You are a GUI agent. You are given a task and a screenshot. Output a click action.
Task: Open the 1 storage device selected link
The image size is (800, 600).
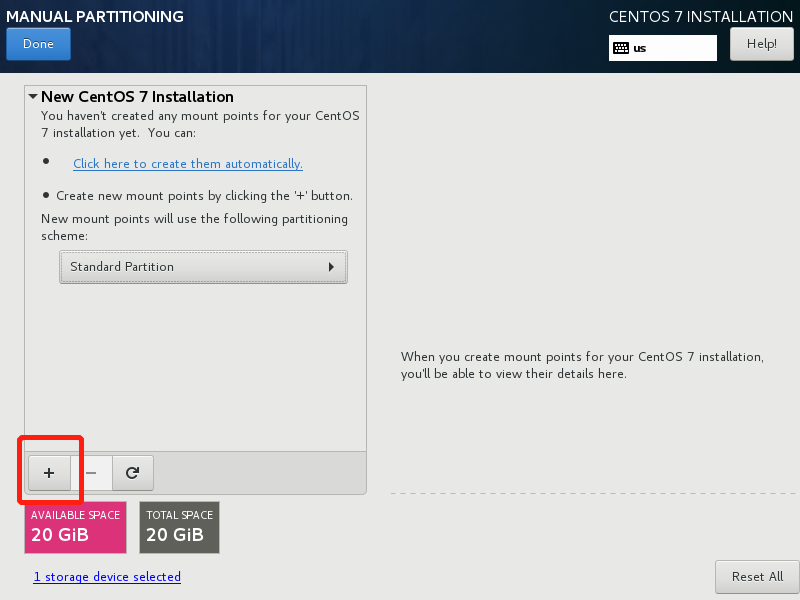(x=107, y=577)
